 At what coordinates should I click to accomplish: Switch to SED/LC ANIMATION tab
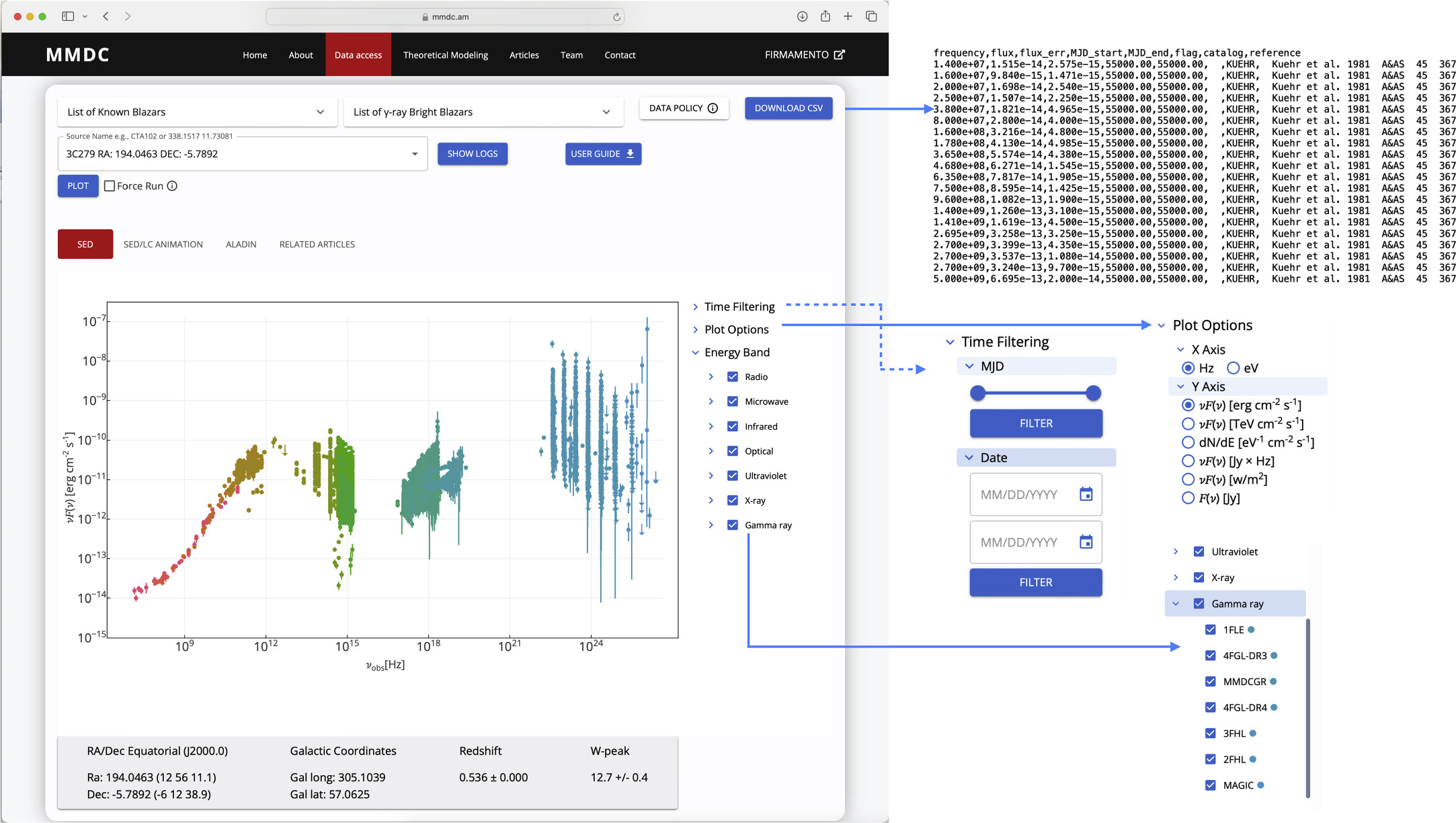(163, 244)
